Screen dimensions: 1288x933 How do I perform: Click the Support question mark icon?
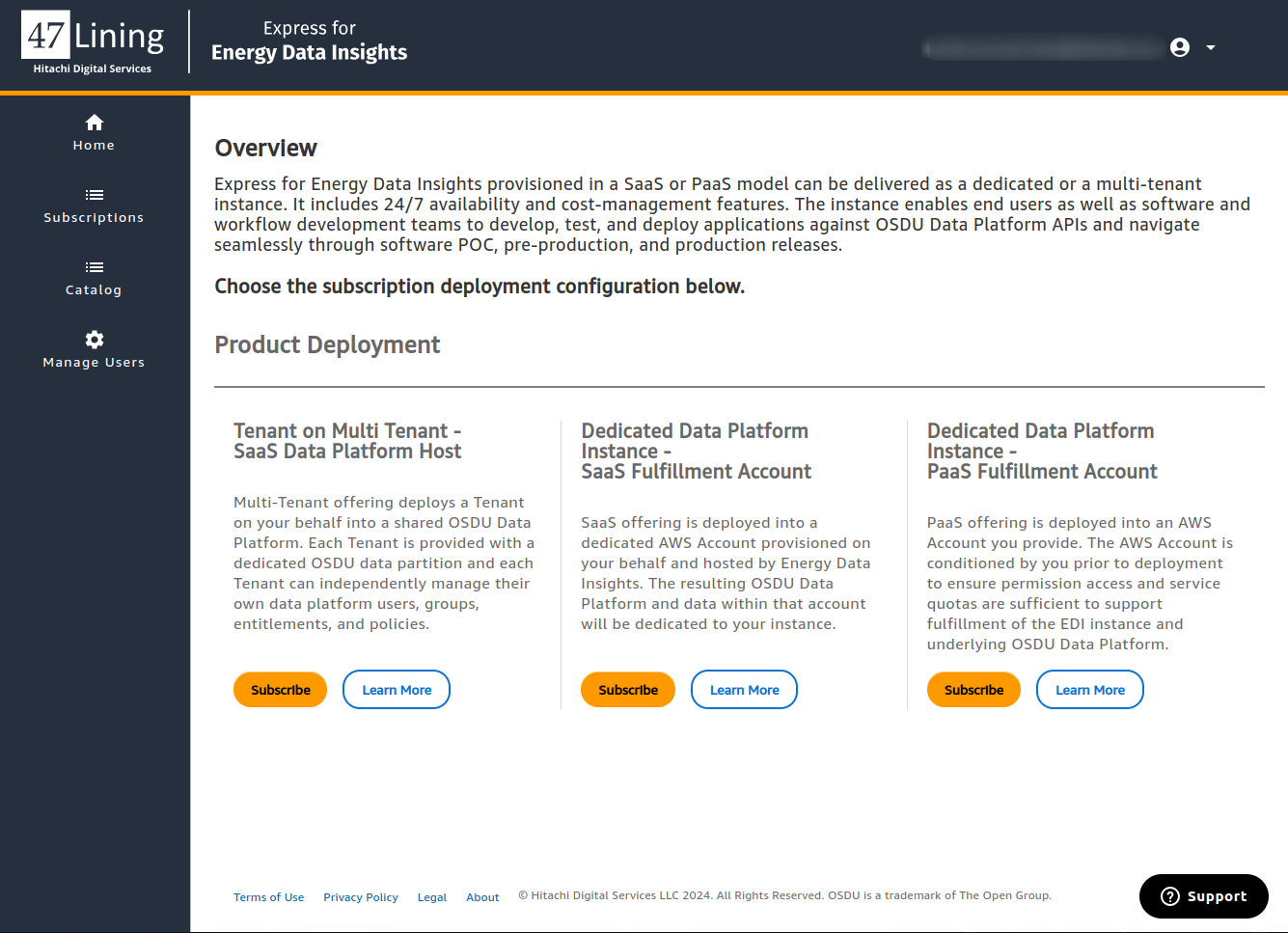tap(1169, 896)
